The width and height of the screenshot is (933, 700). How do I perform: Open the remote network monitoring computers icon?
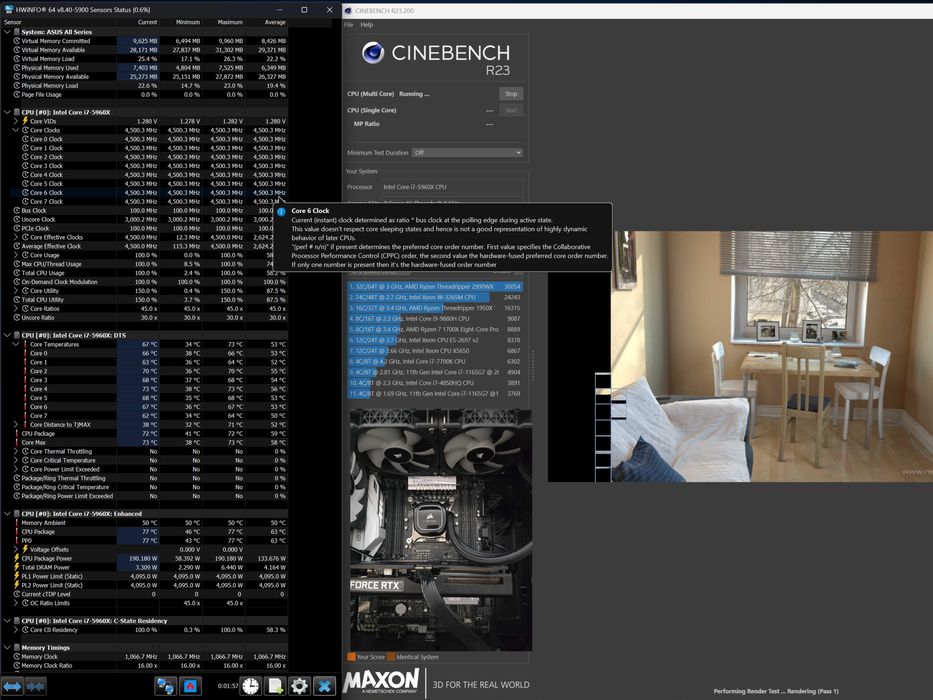click(165, 686)
